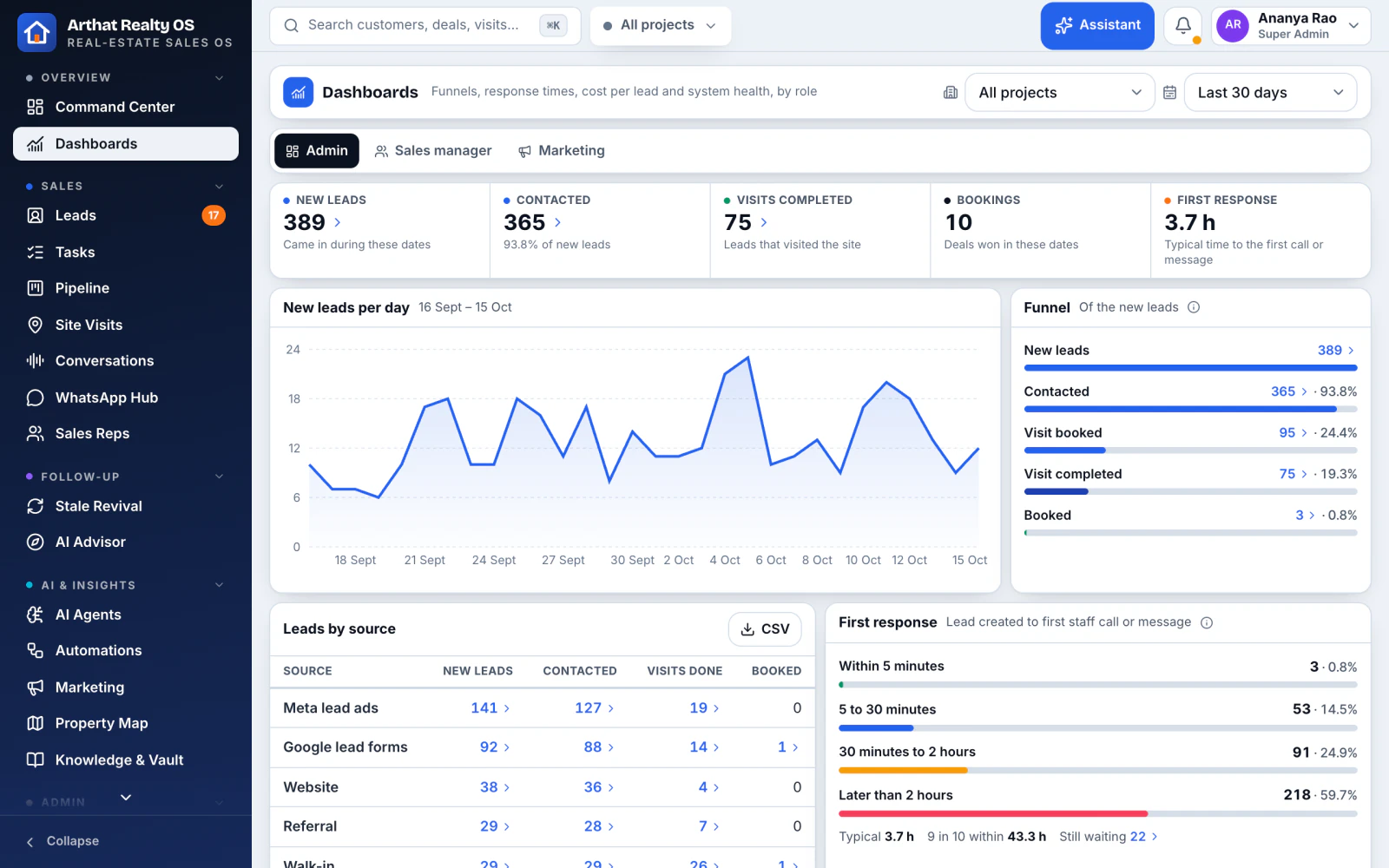
Task: Click the funnel Contacted 365 link
Action: click(1289, 391)
